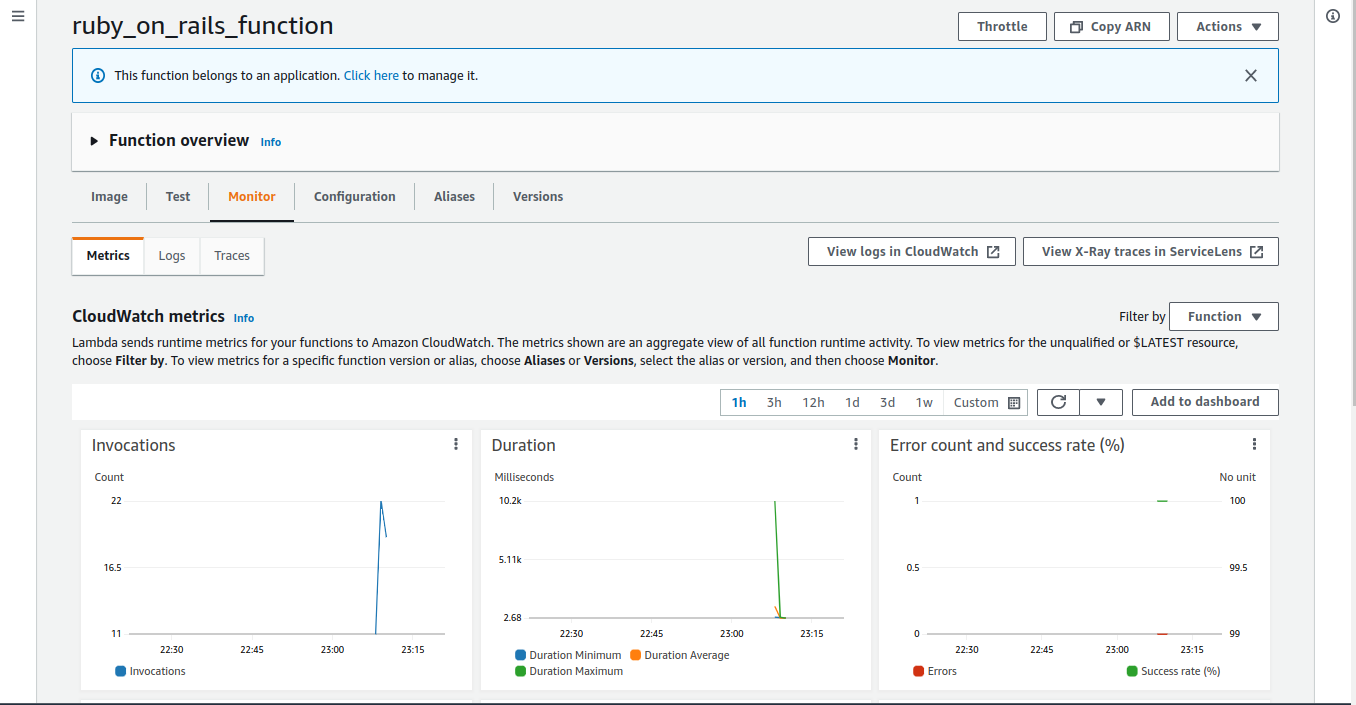
Task: Select the Traces sub-tab
Action: [x=232, y=256]
